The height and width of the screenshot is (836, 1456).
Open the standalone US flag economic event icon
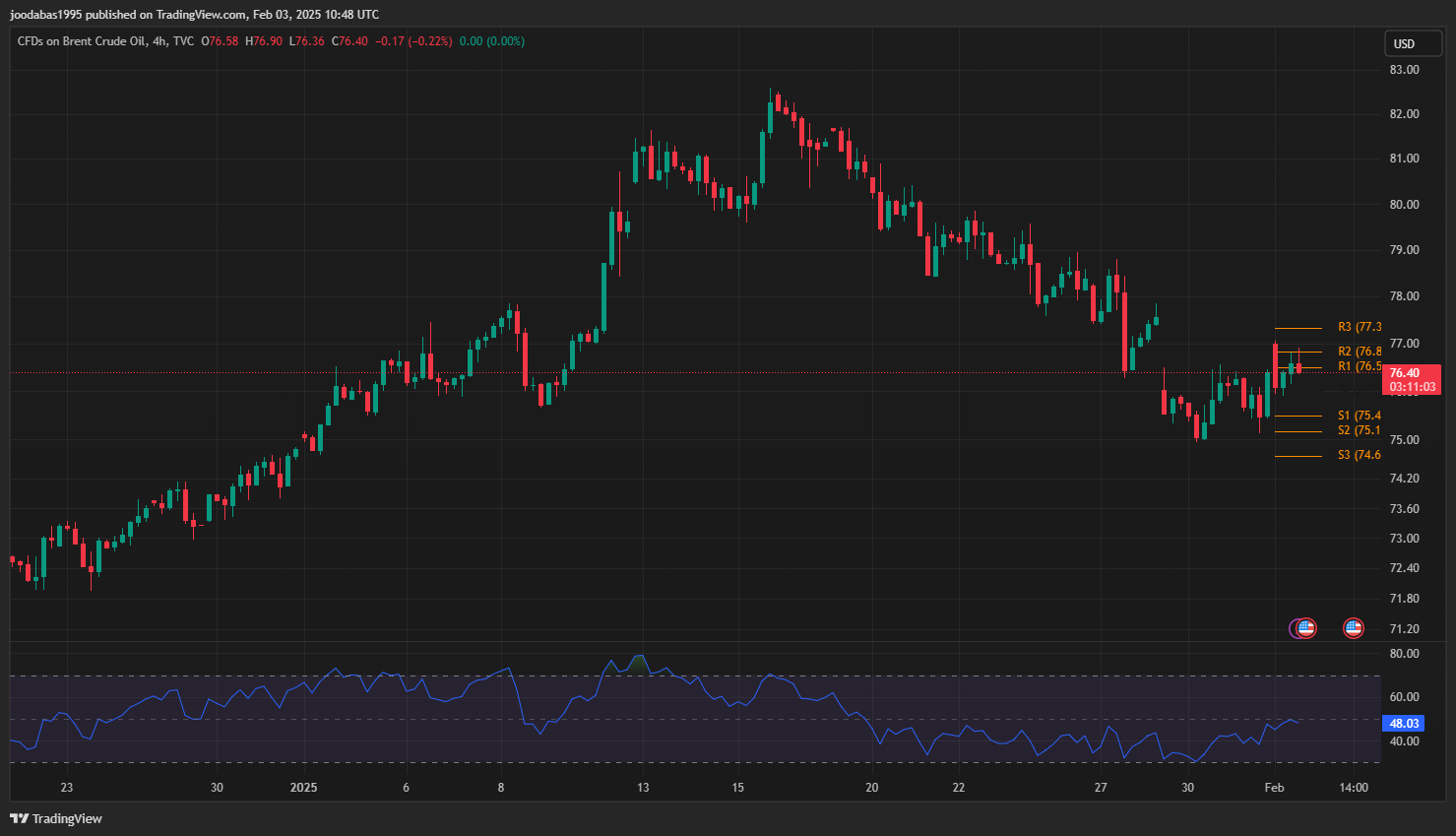coord(1354,628)
